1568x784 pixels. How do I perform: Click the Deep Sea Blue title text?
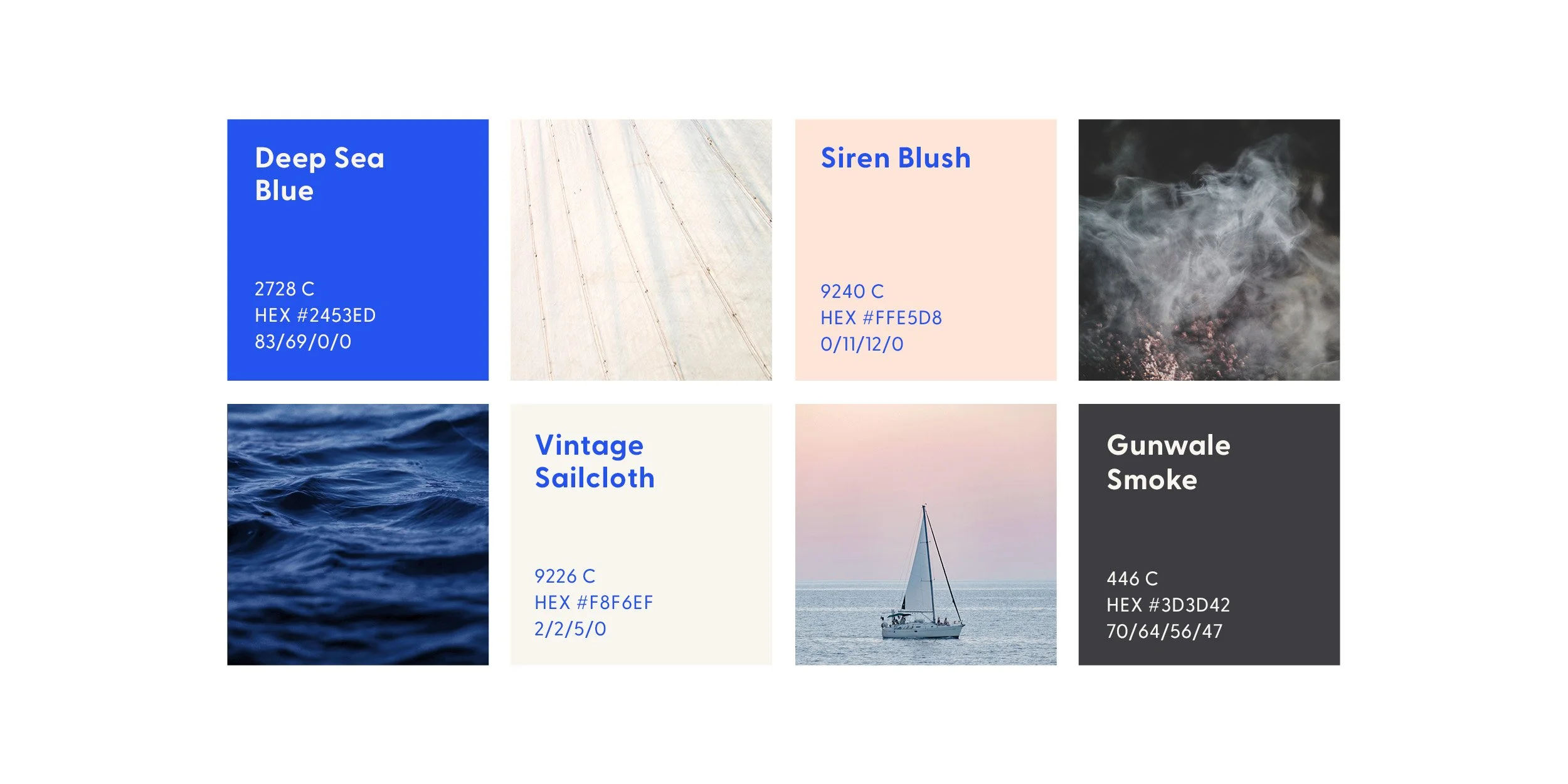click(319, 174)
